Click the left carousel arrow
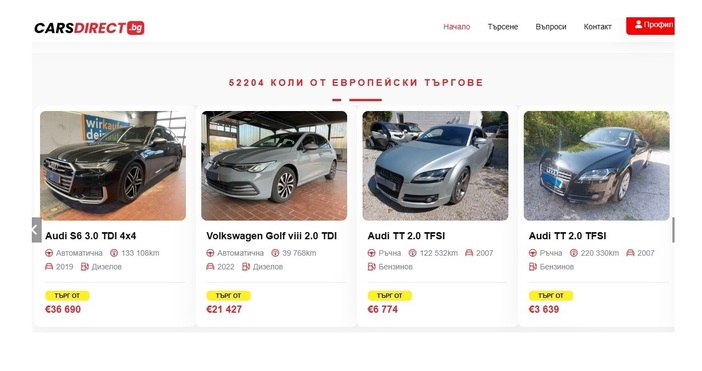702x371 pixels. (x=36, y=230)
